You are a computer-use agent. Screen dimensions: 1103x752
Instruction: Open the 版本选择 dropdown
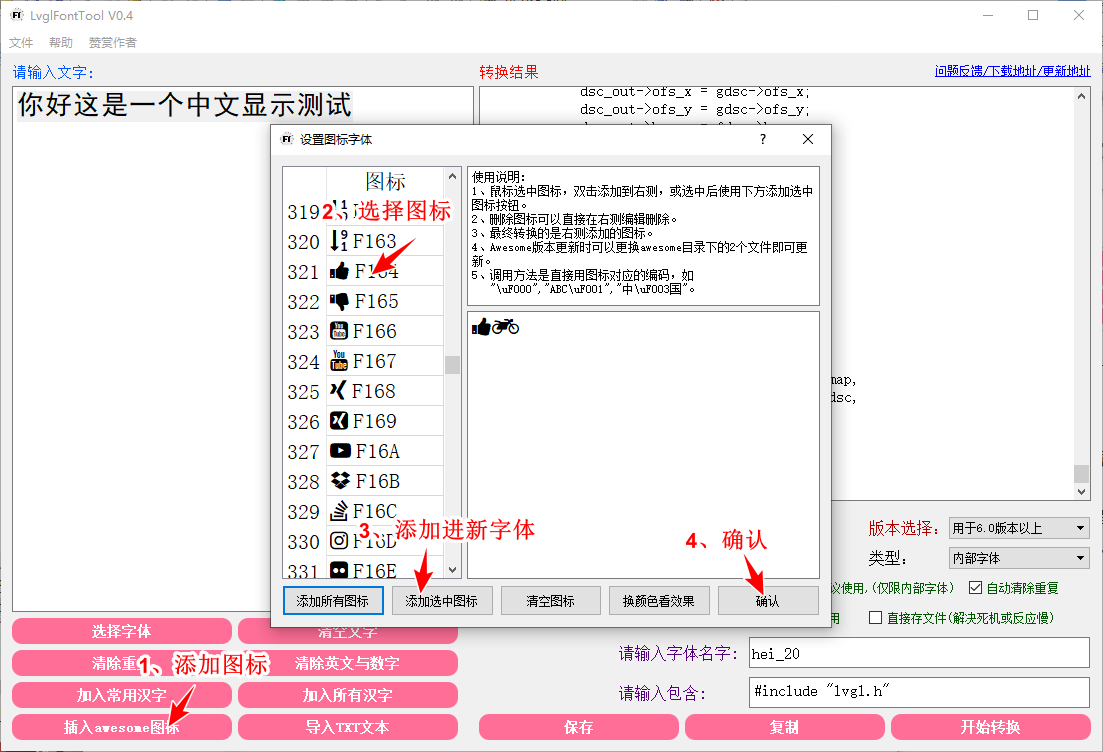pos(1018,528)
